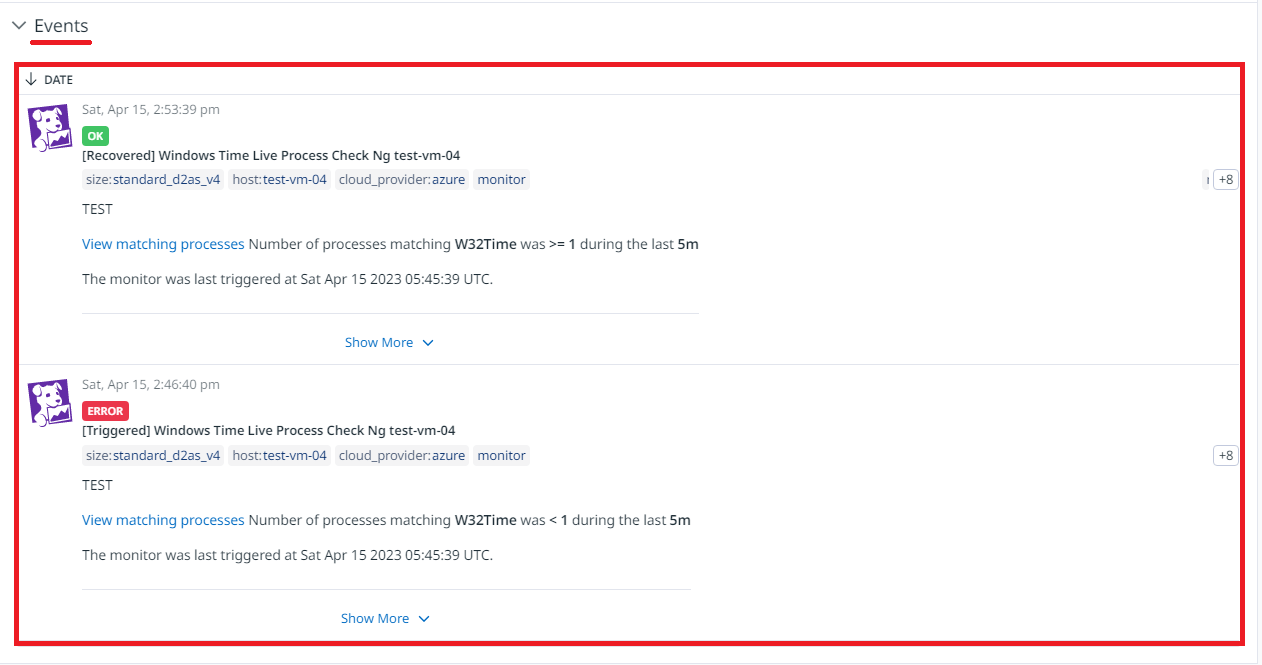
Task: Open View matching processes in Triggered event
Action: [x=163, y=520]
